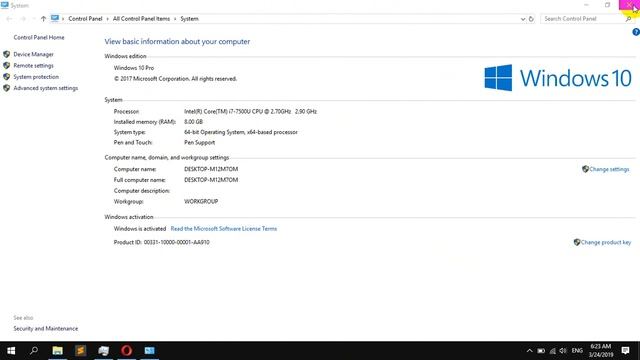
Task: Click Change product key link
Action: click(x=606, y=242)
